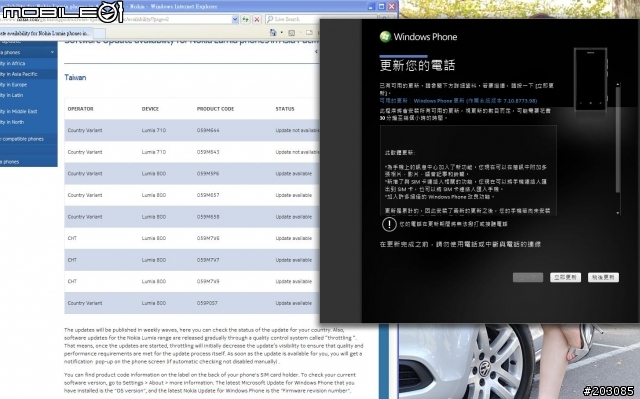The image size is (640, 399).
Task: Click the OPERATOR column header
Action: pyautogui.click(x=80, y=109)
